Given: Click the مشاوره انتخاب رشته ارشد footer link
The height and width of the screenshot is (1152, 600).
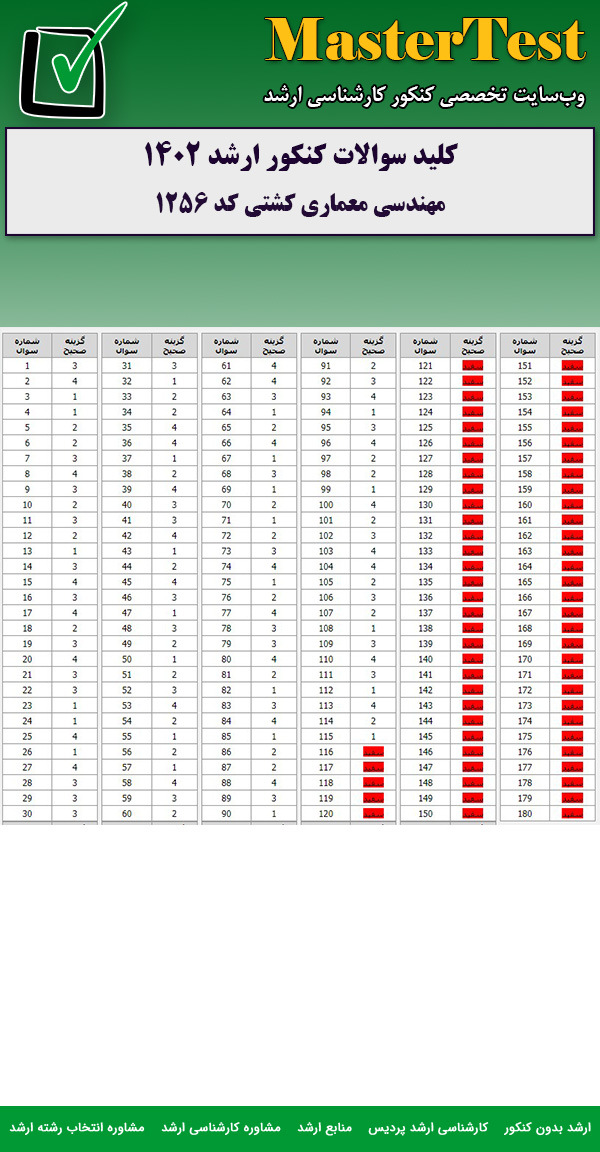Looking at the screenshot, I should [x=77, y=1127].
